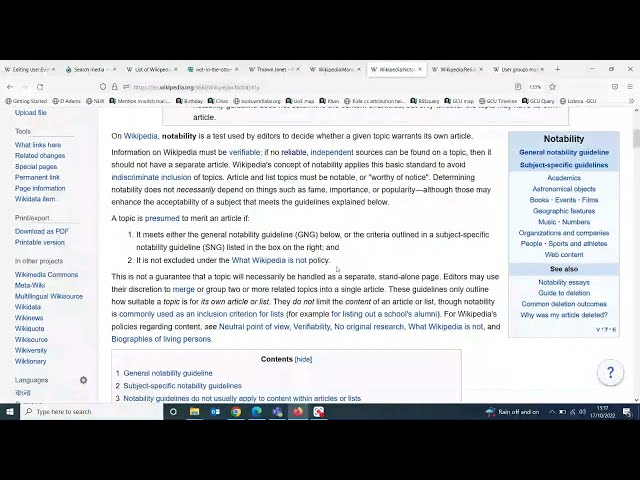The width and height of the screenshot is (640, 480).
Task: Jump to Subject-specific notability guidelines contents entry
Action: [x=182, y=386]
